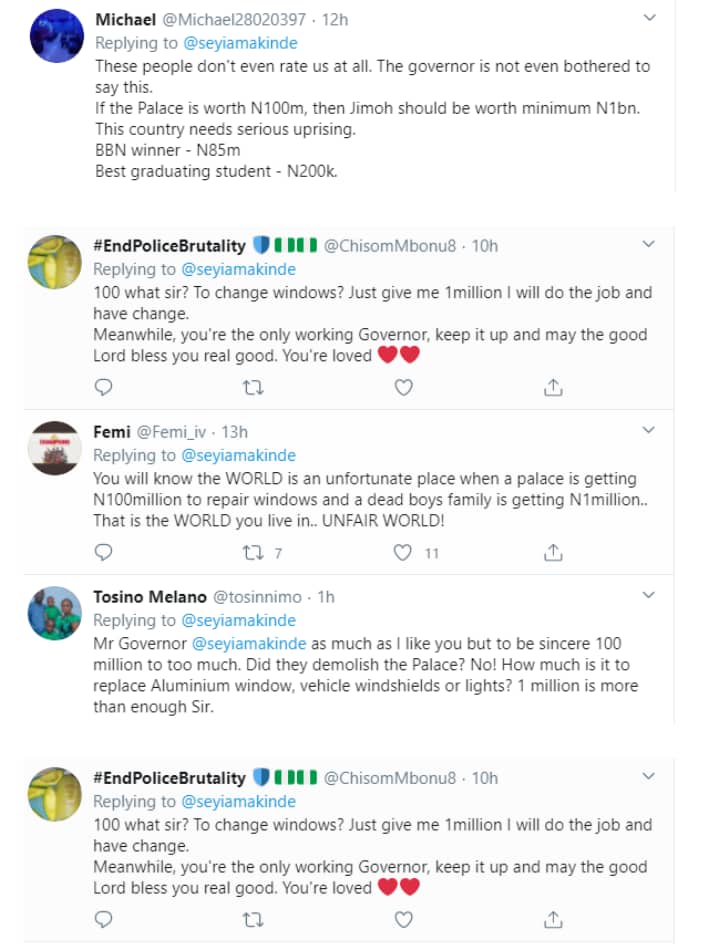Screen dimensions: 720x944
Task: Open Tosino Melano's profile picture
Action: [53, 612]
